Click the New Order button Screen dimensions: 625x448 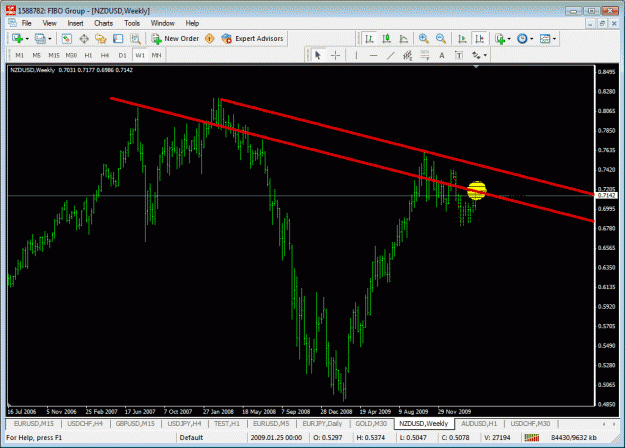pyautogui.click(x=175, y=39)
